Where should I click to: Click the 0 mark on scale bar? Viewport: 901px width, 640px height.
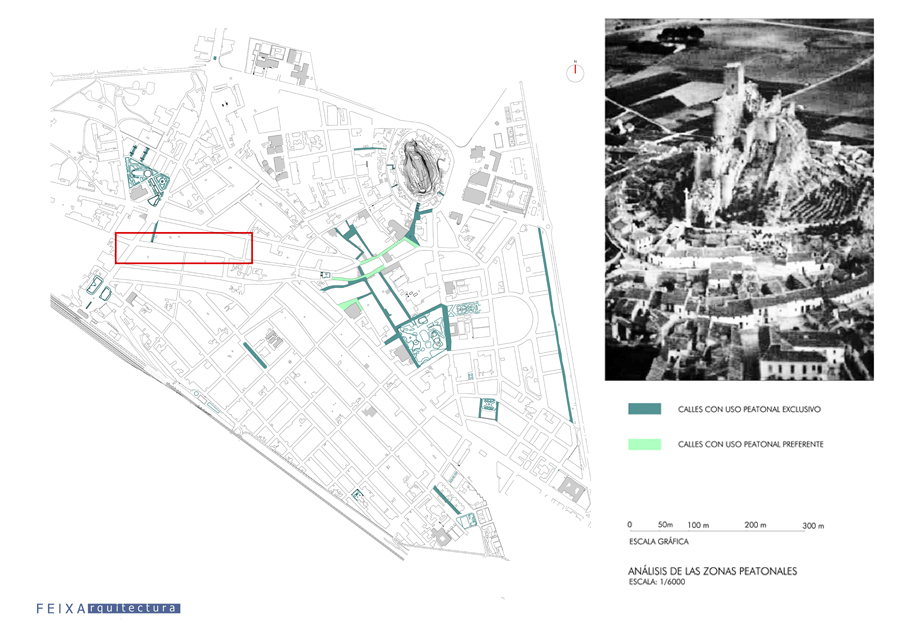pyautogui.click(x=629, y=525)
